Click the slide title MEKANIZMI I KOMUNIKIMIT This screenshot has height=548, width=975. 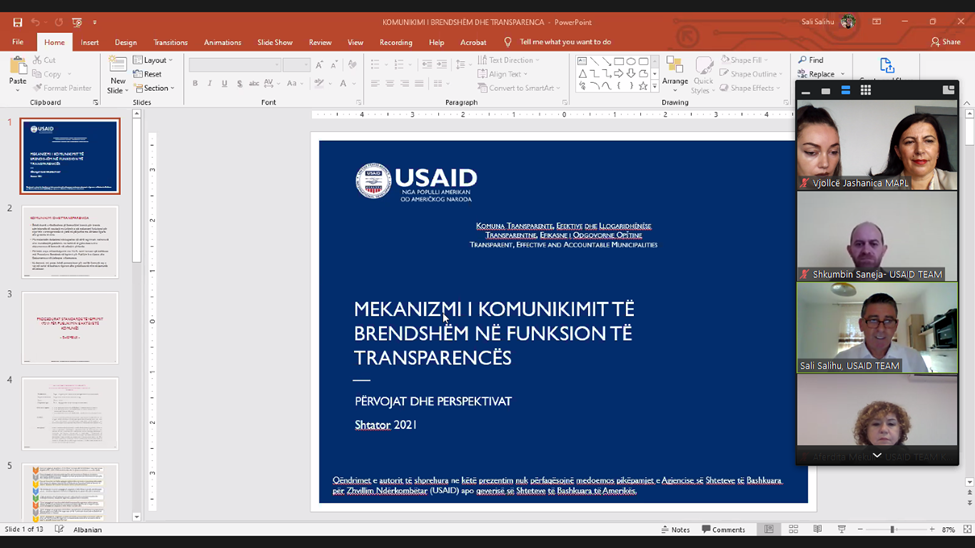click(x=494, y=333)
